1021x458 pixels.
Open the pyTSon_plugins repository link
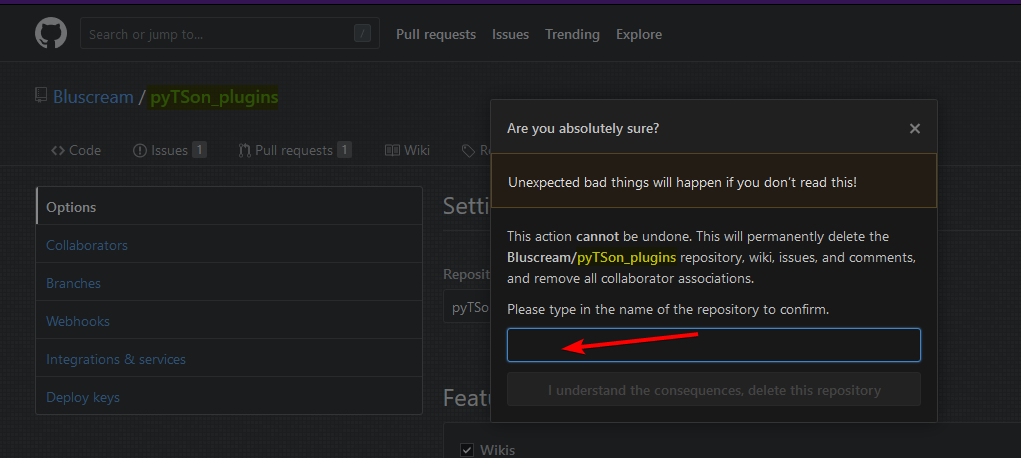[214, 97]
